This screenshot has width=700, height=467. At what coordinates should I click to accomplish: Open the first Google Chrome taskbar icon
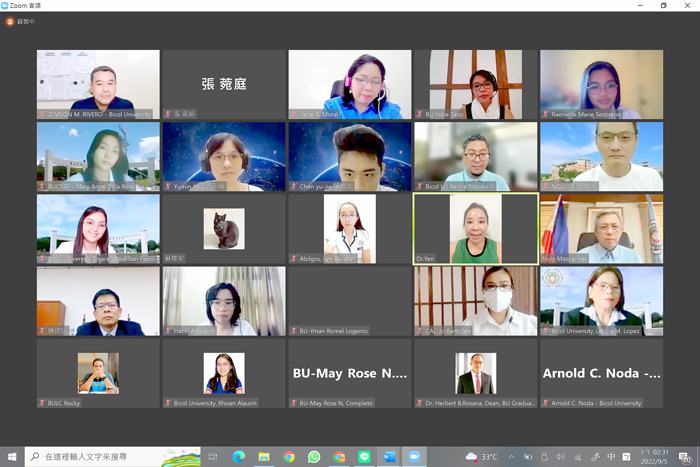click(x=289, y=457)
